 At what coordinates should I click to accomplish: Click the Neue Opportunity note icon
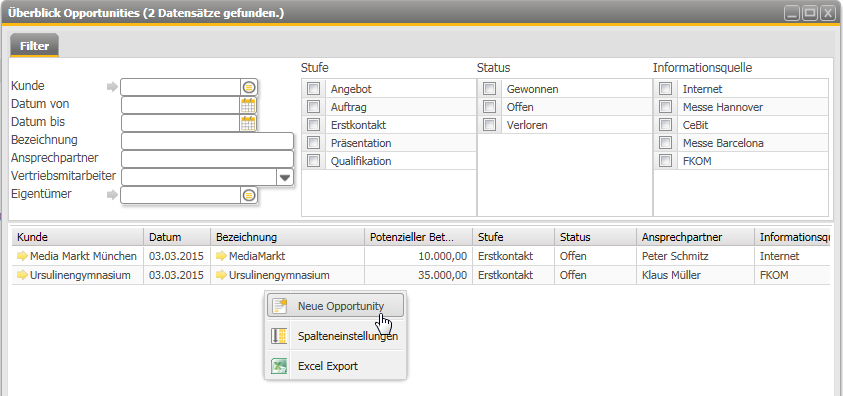click(280, 306)
